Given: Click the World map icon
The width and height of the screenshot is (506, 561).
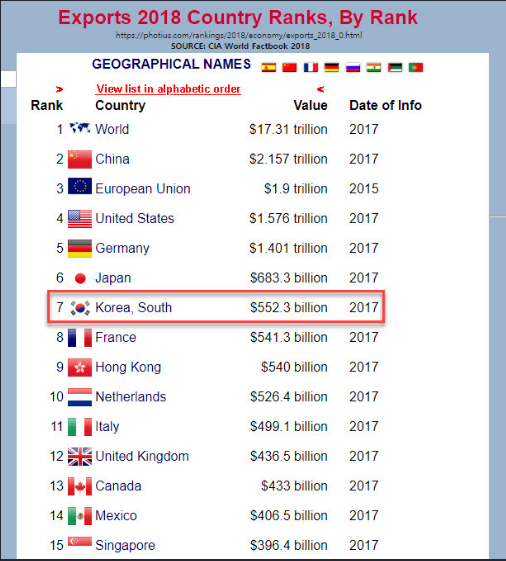Looking at the screenshot, I should (x=80, y=128).
